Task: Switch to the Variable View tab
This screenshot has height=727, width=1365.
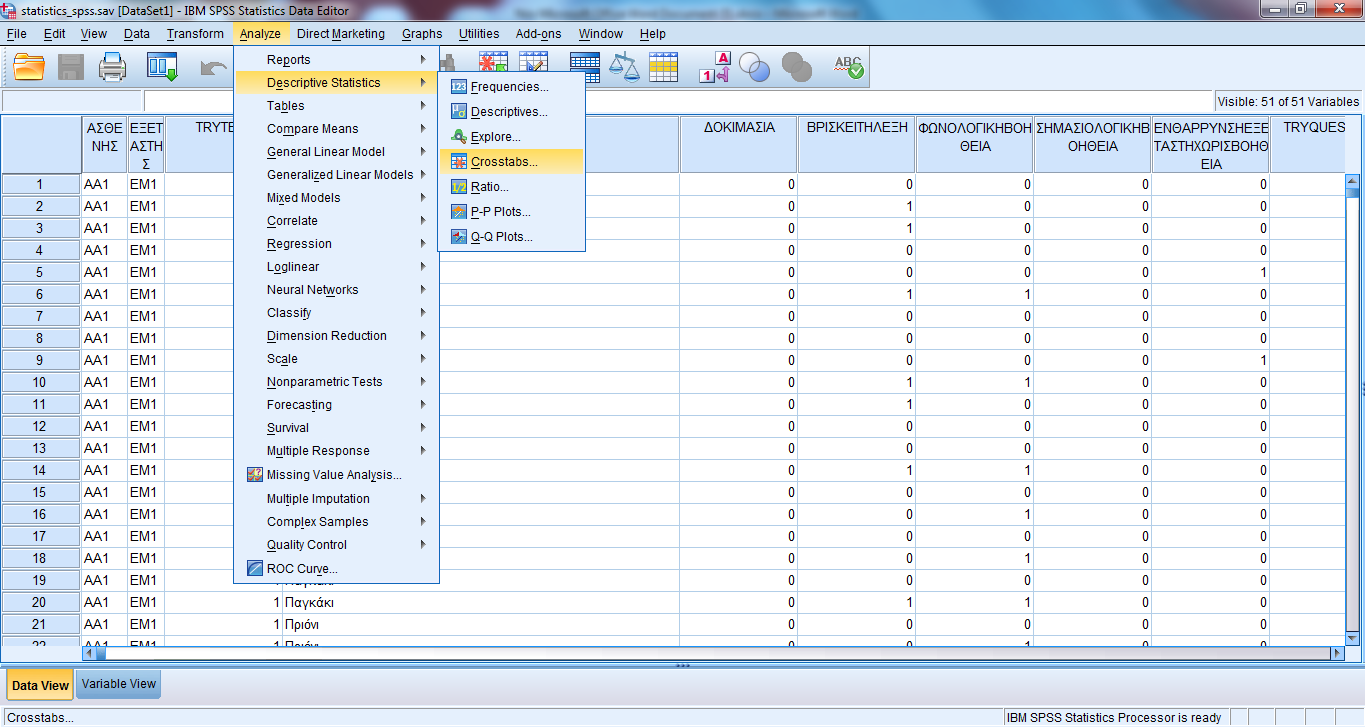Action: point(119,684)
